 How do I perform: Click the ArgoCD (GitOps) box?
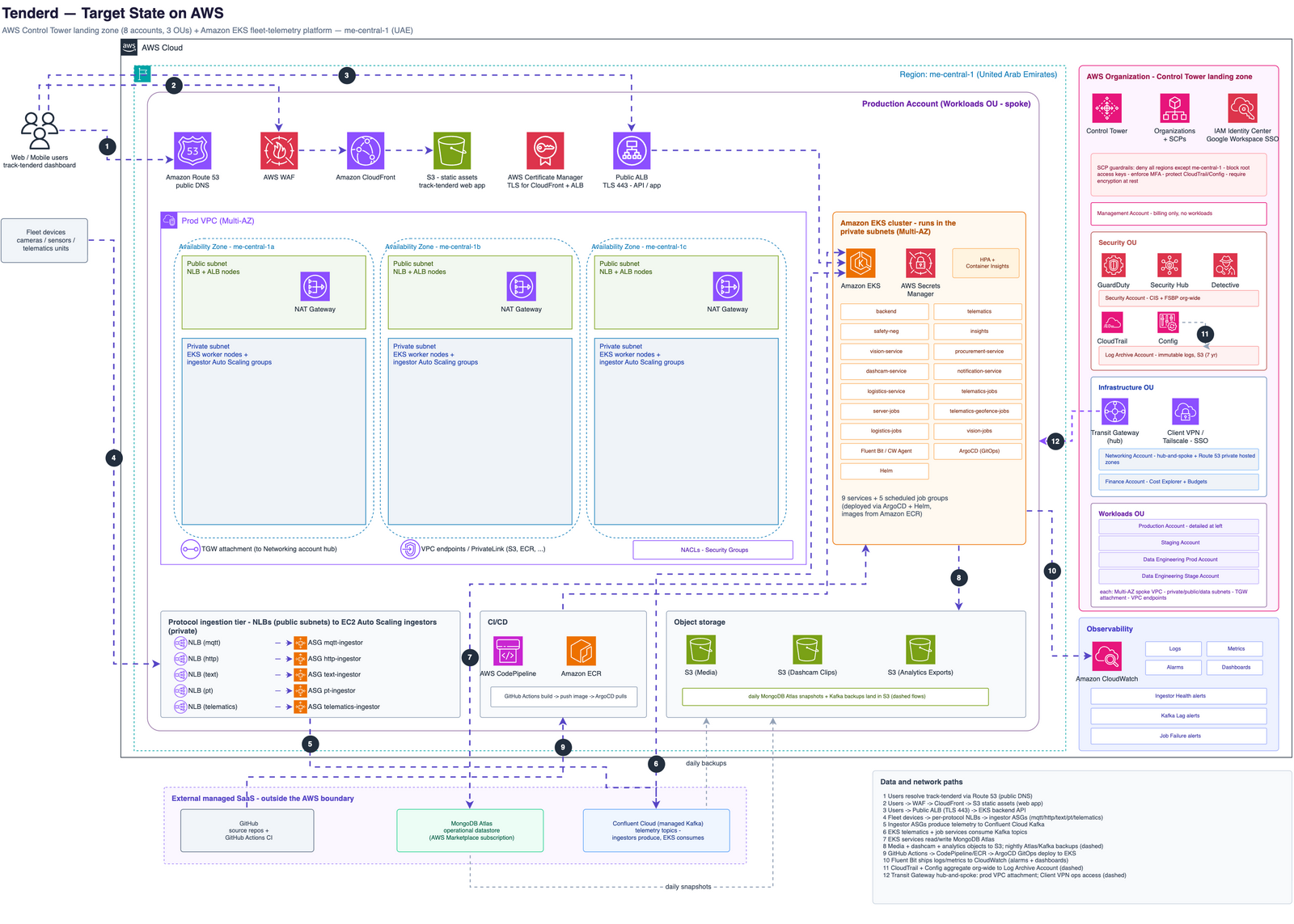coord(979,451)
